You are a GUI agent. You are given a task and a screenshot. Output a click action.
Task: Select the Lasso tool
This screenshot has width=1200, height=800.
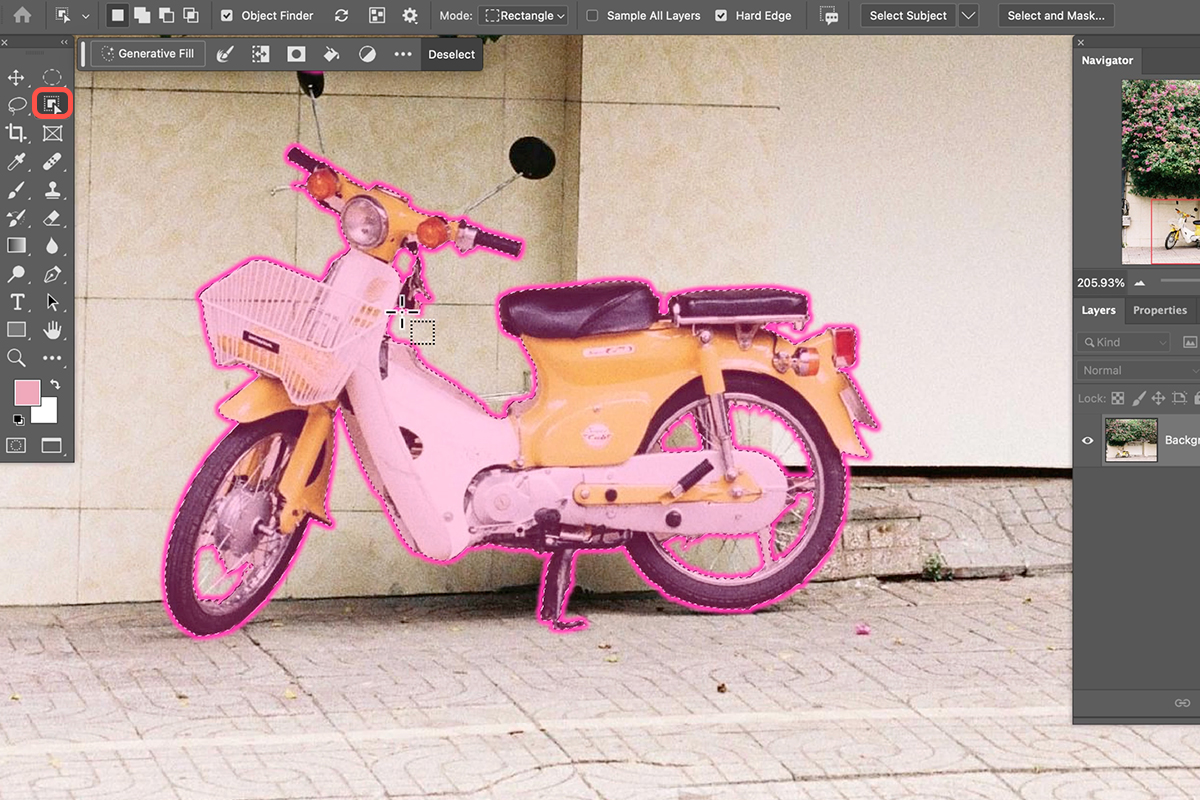click(x=16, y=105)
